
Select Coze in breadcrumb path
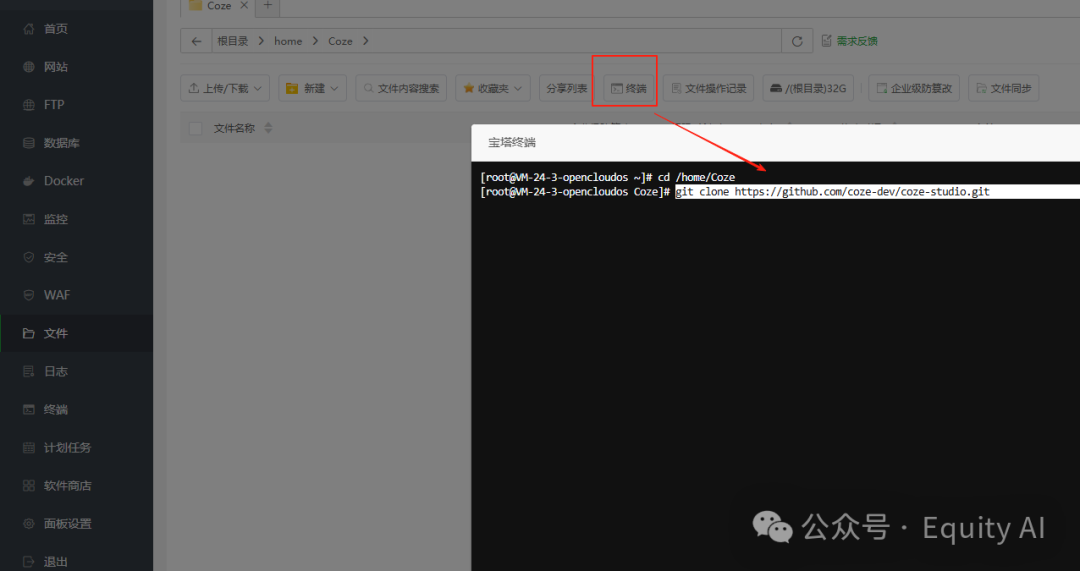pos(340,41)
